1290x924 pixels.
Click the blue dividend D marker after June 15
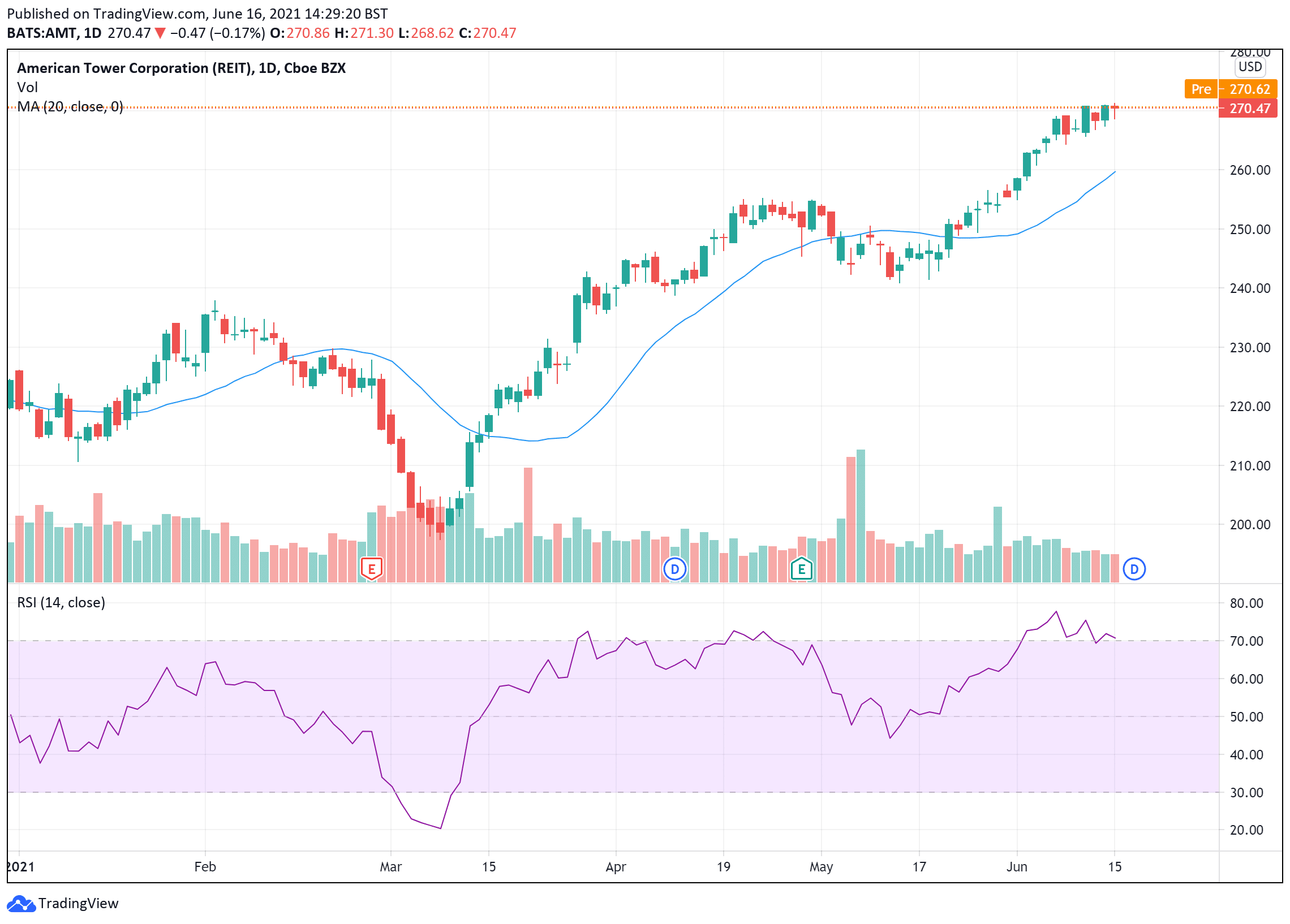click(x=1134, y=569)
